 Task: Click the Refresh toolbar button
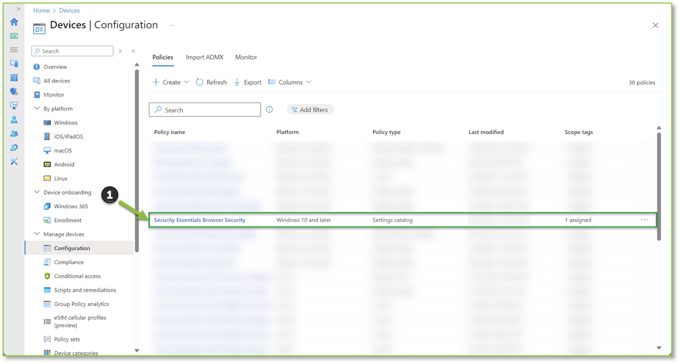211,82
